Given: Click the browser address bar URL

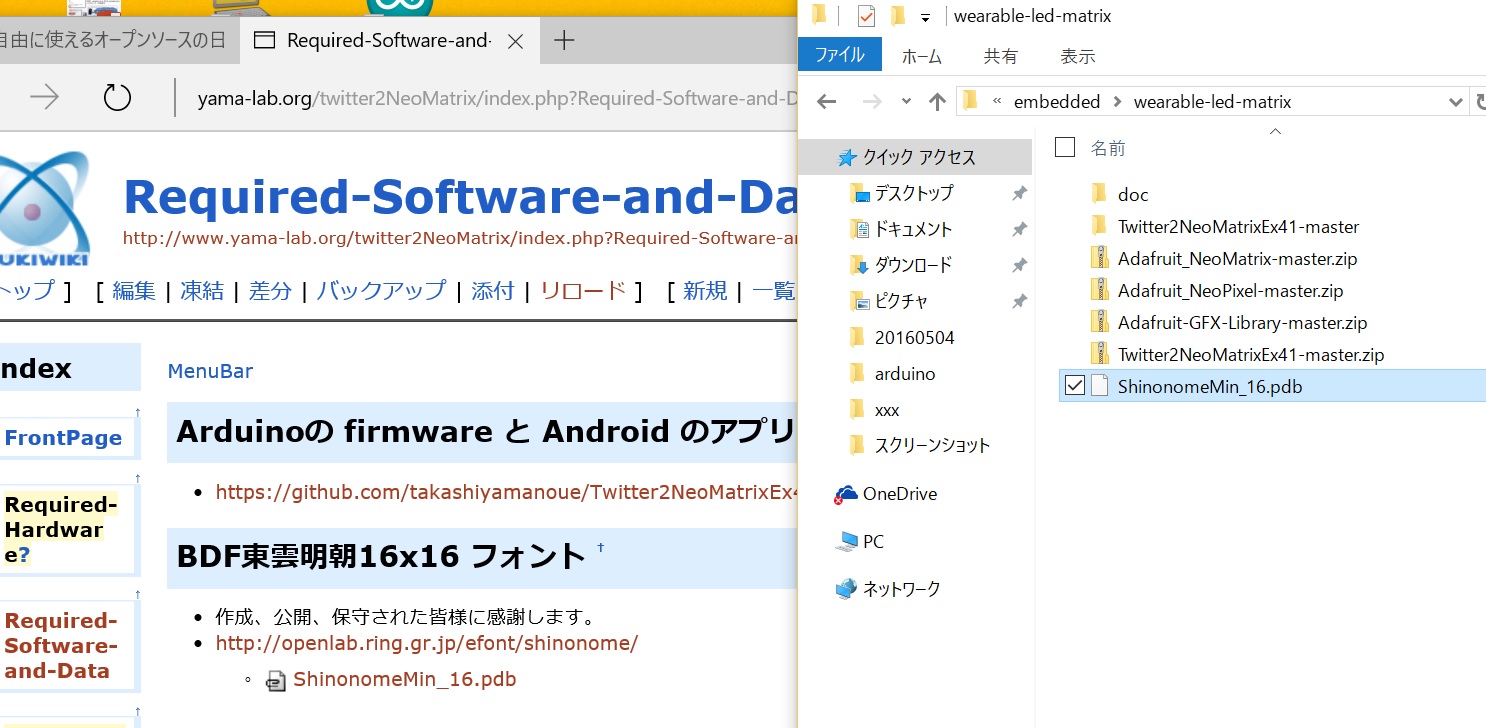Looking at the screenshot, I should 490,98.
